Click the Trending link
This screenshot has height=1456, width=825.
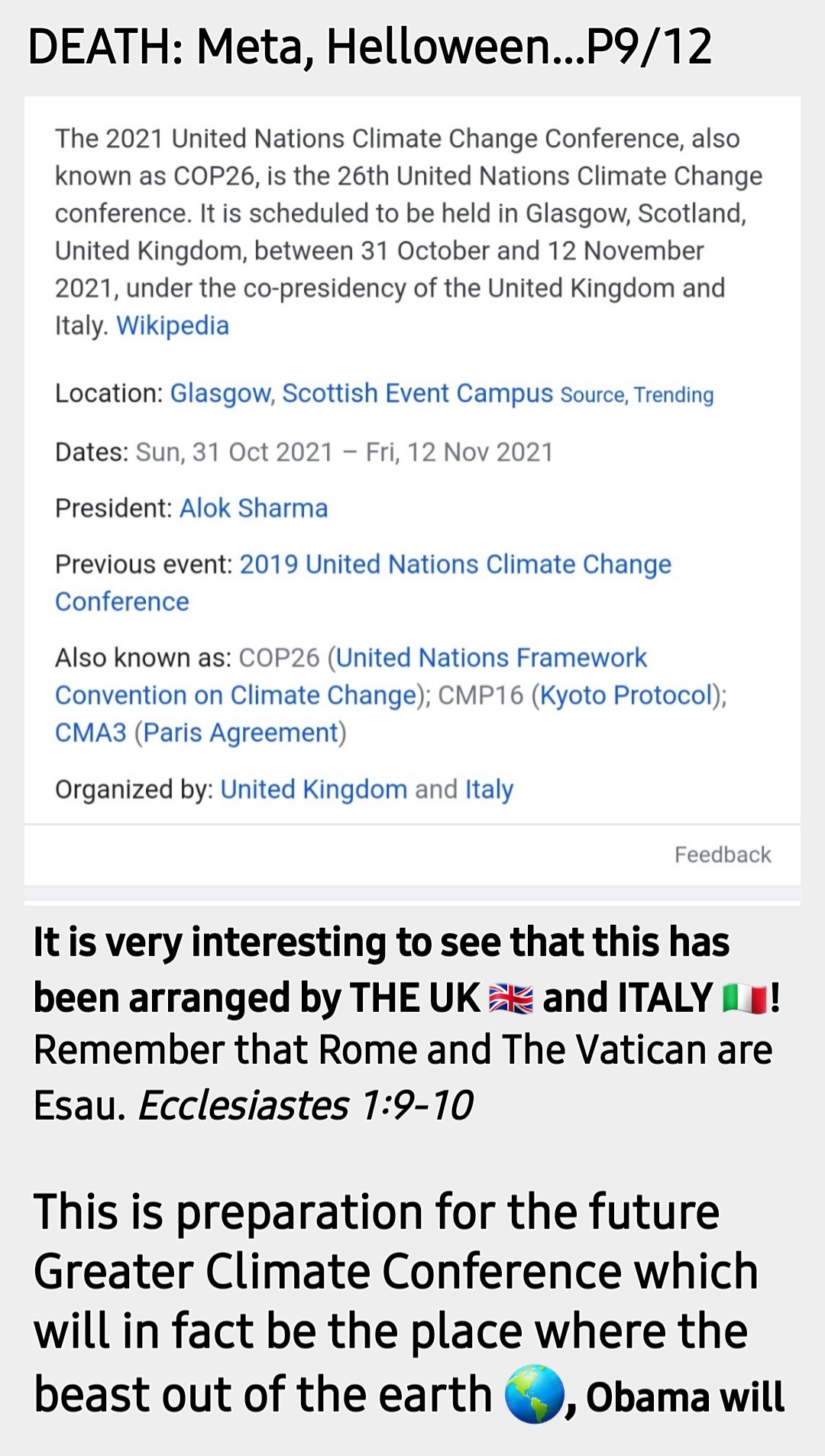point(674,395)
